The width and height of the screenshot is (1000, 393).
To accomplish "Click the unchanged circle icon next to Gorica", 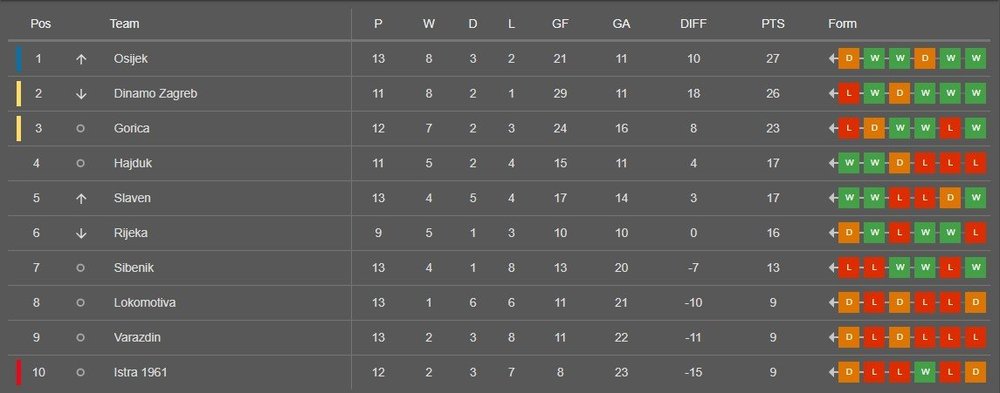I will tap(80, 128).
